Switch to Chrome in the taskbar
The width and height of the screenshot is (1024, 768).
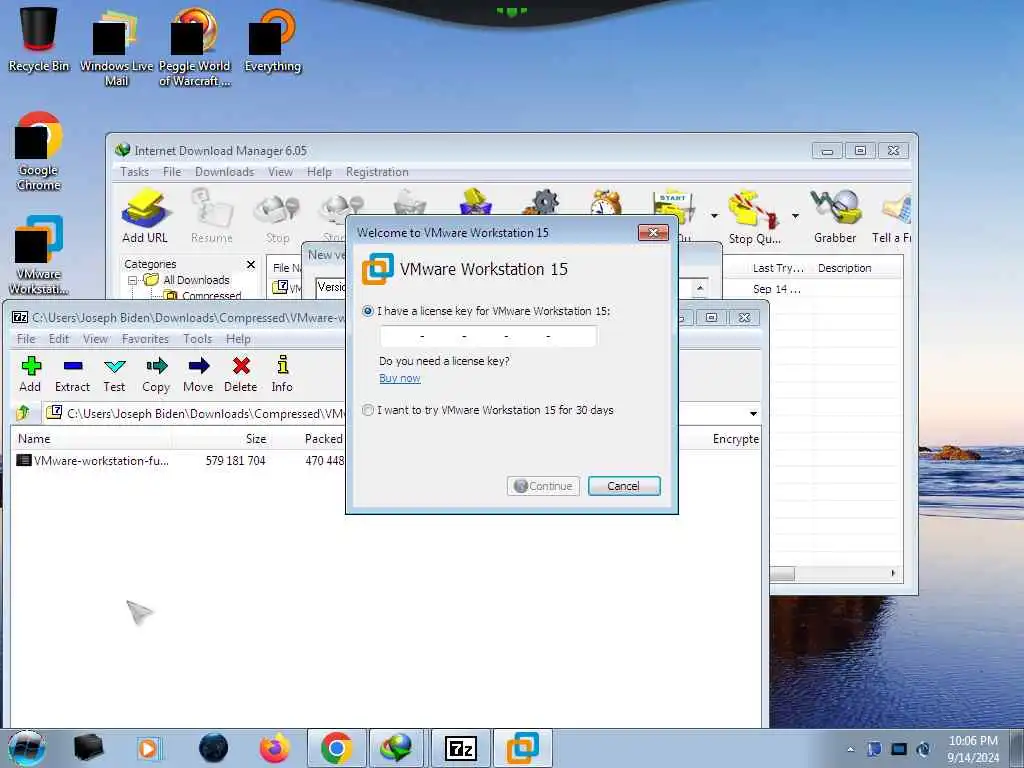point(336,748)
